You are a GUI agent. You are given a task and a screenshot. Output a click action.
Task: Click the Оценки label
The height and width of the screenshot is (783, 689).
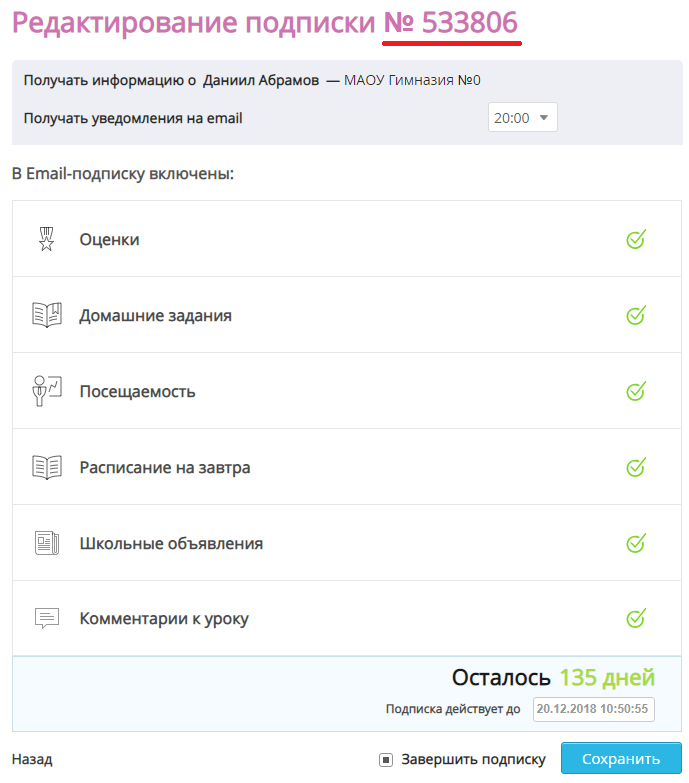click(x=109, y=240)
